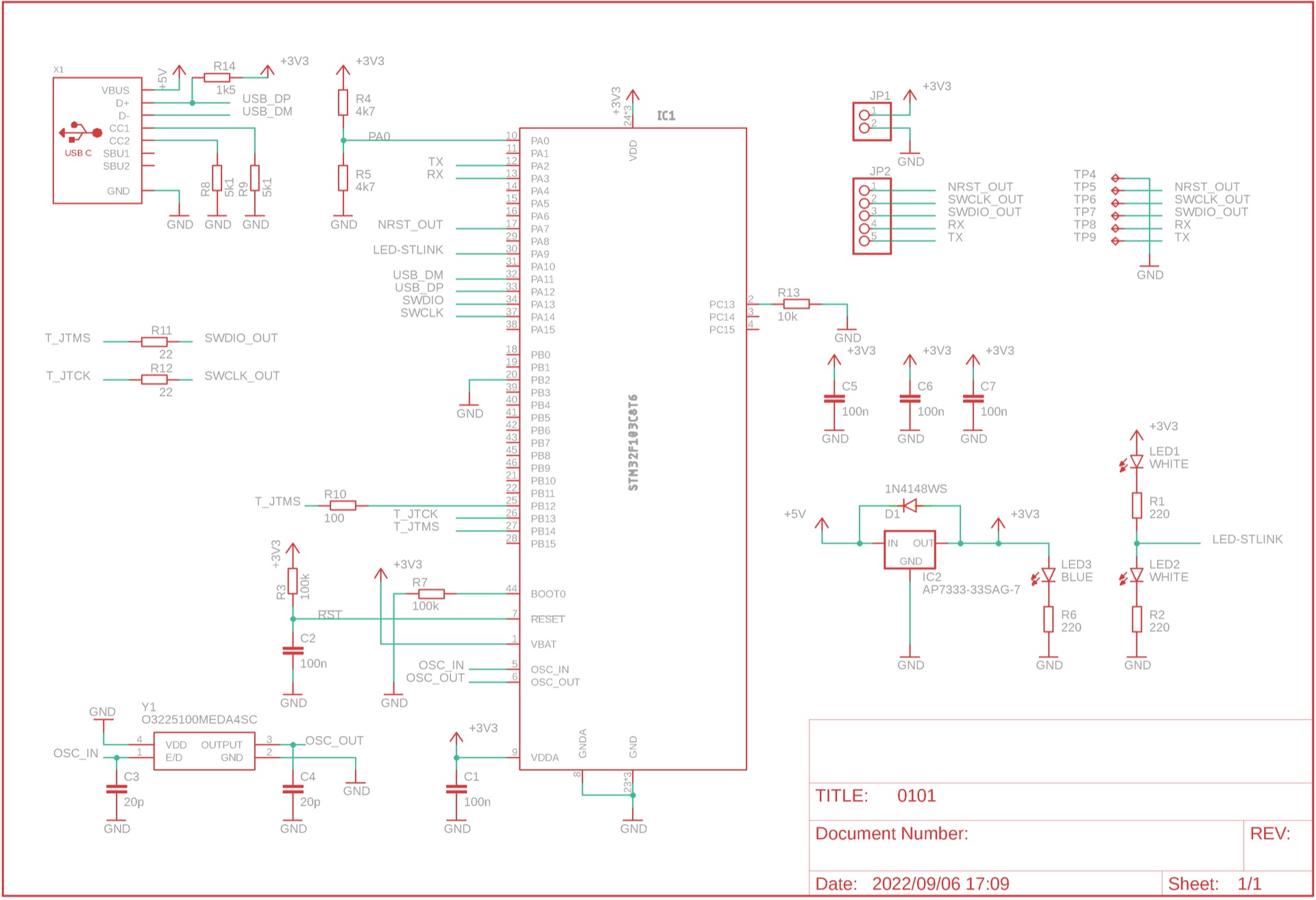The height and width of the screenshot is (900, 1316).
Task: Click the 1N4148WS diode D1 symbol
Action: point(910,506)
